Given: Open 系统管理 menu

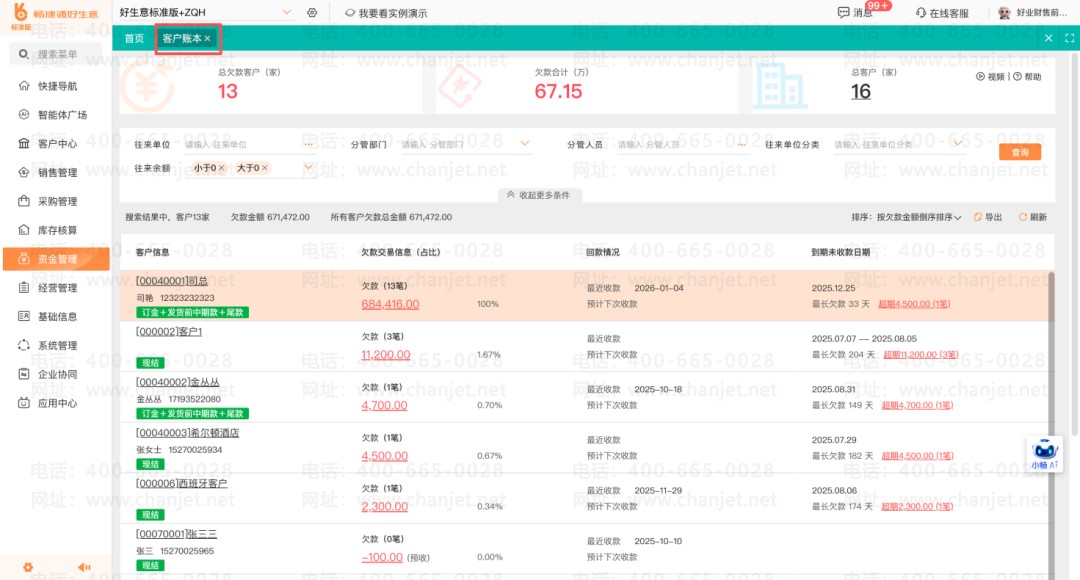Looking at the screenshot, I should [56, 346].
